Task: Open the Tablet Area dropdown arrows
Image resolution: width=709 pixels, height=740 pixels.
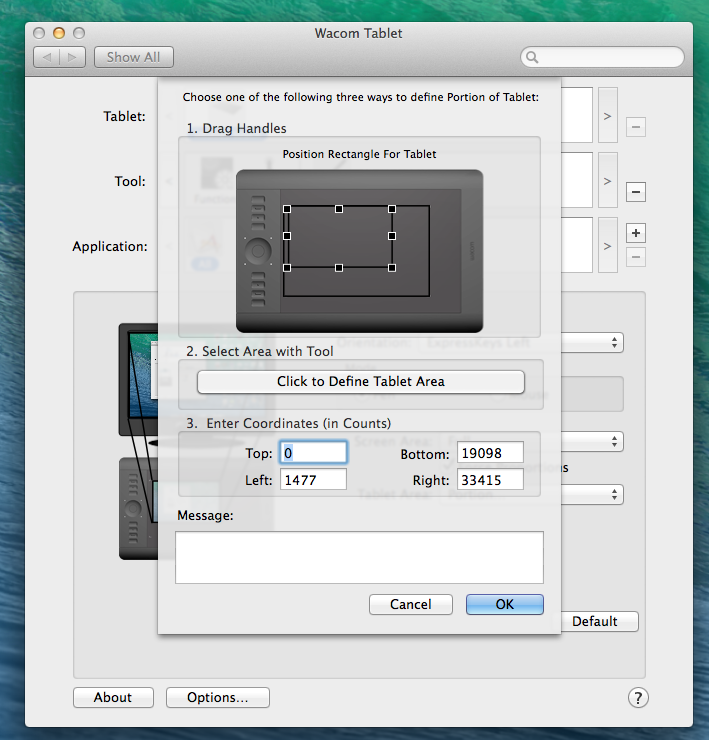Action: (614, 495)
